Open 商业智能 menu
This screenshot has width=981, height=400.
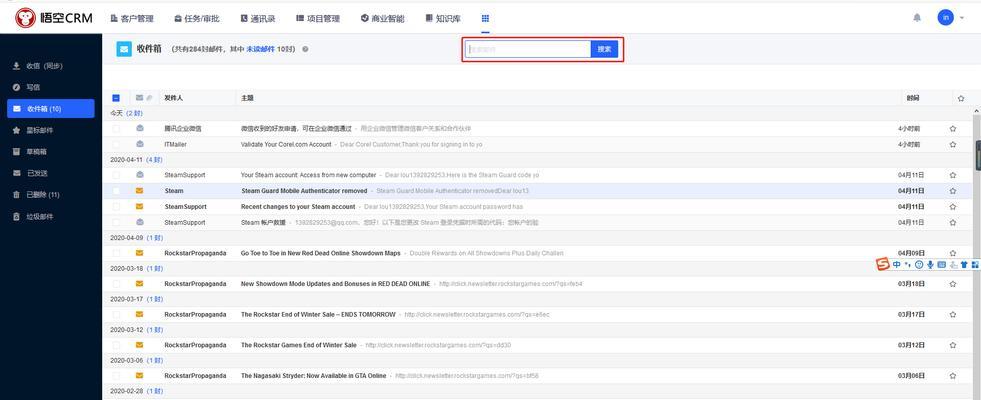(382, 18)
